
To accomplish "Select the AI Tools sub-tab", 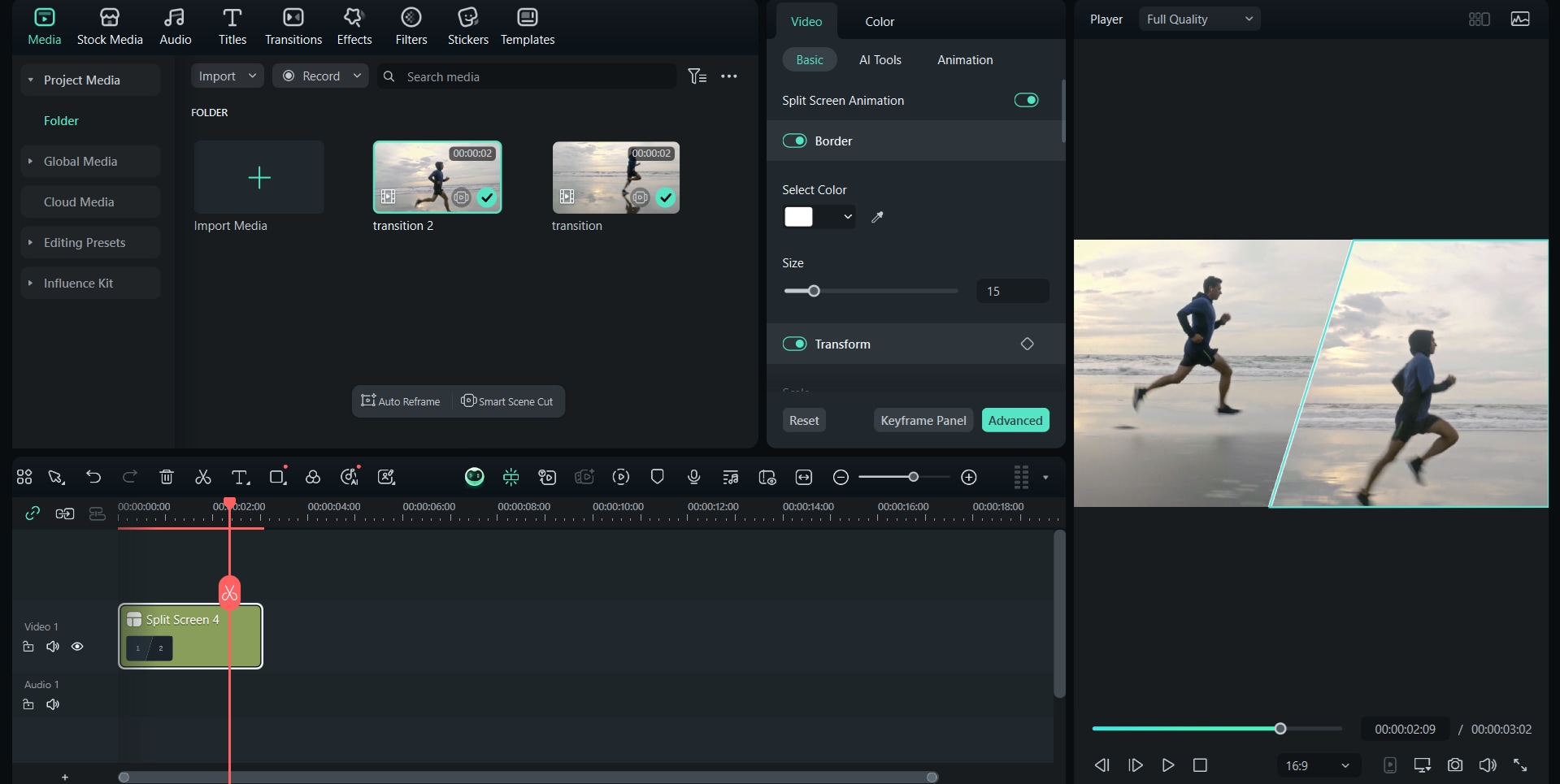I will [x=880, y=60].
